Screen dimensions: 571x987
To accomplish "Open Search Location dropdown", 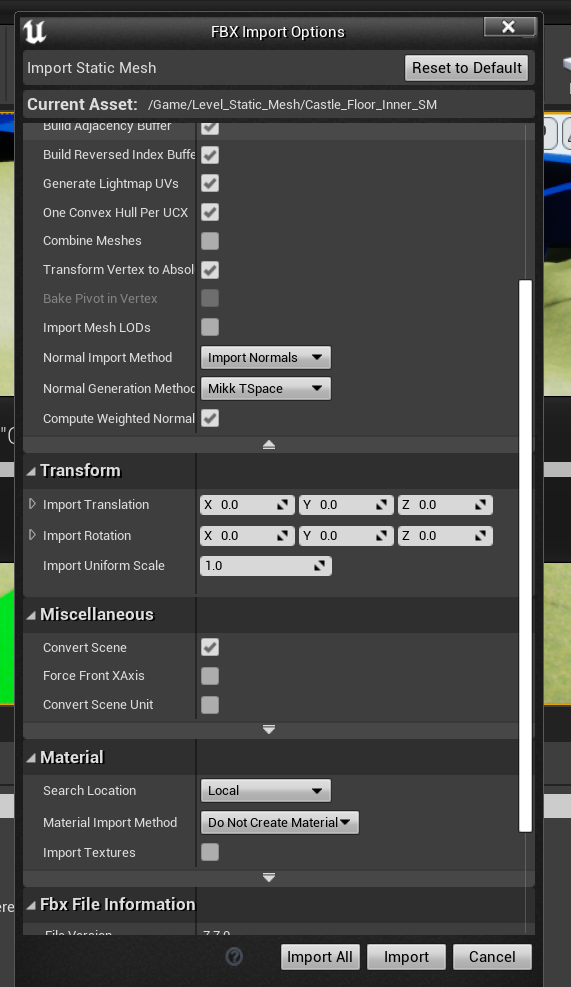I will tap(265, 791).
